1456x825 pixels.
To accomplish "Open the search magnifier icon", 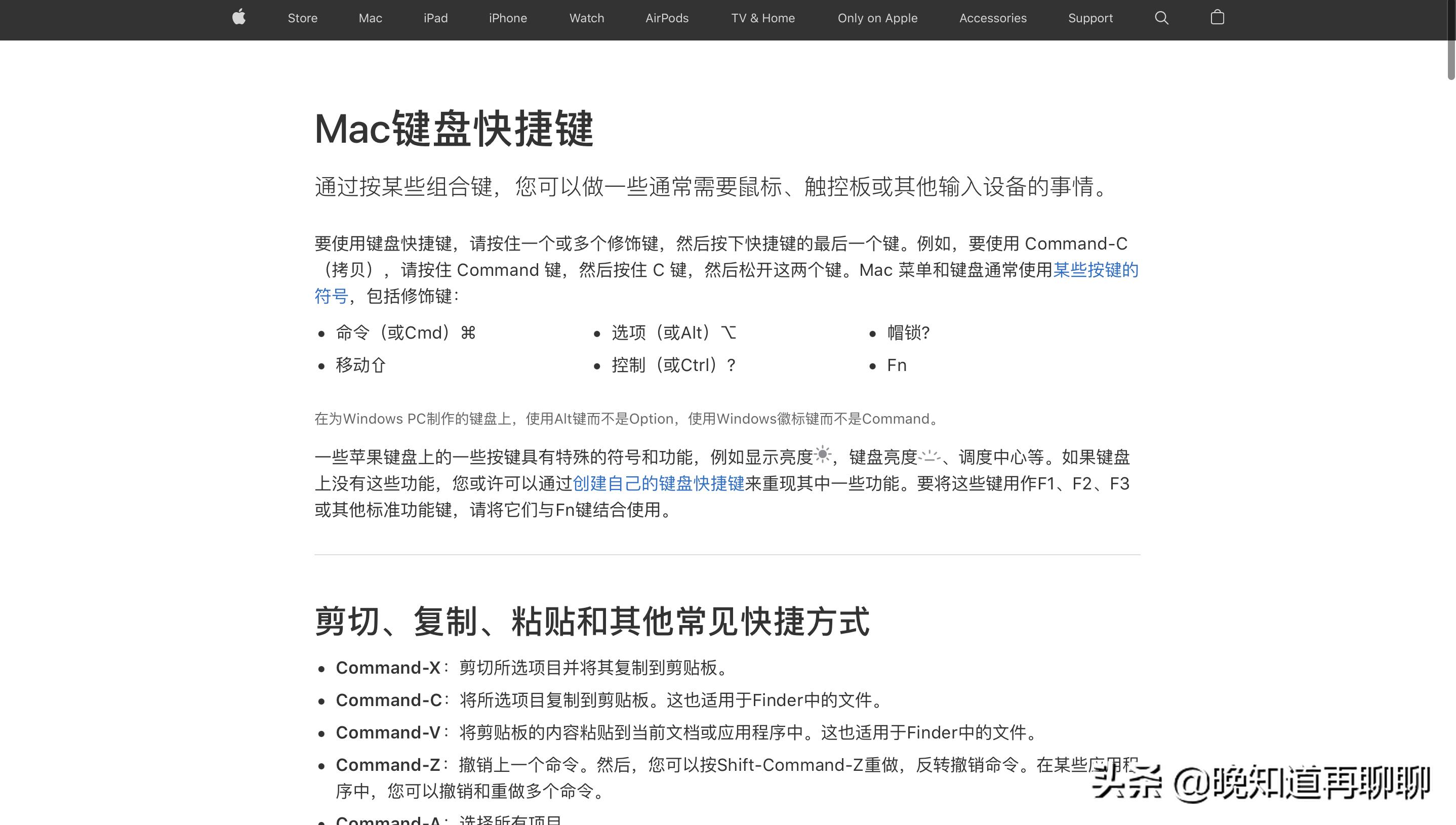I will [x=1161, y=18].
